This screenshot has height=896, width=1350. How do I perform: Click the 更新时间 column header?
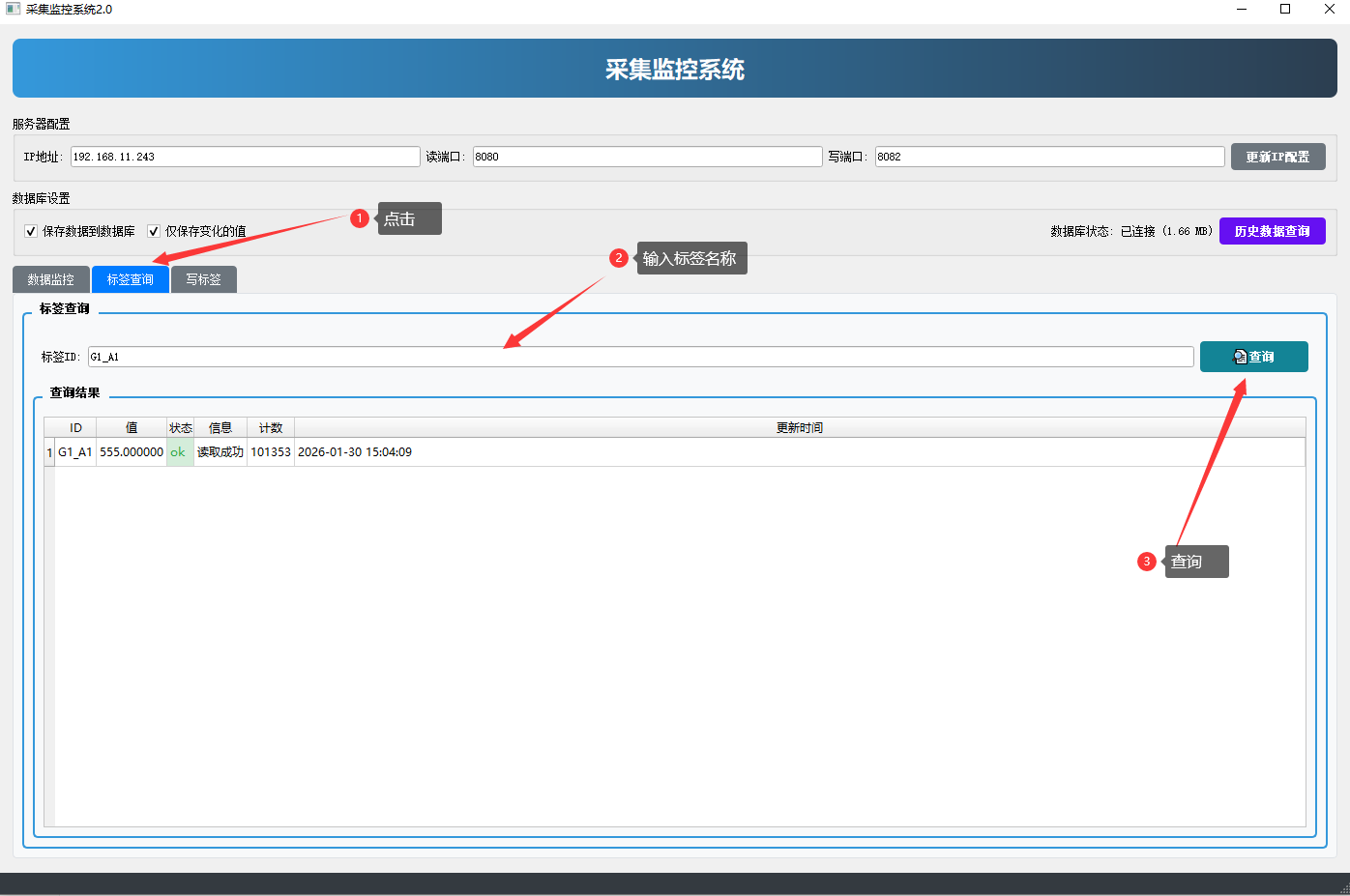[x=799, y=427]
